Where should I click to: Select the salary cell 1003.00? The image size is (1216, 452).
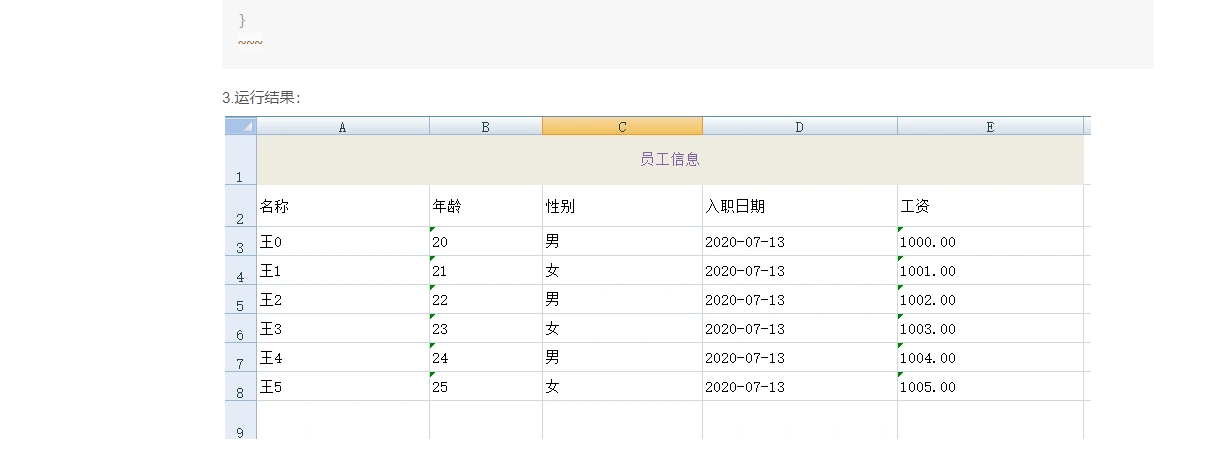pos(990,329)
